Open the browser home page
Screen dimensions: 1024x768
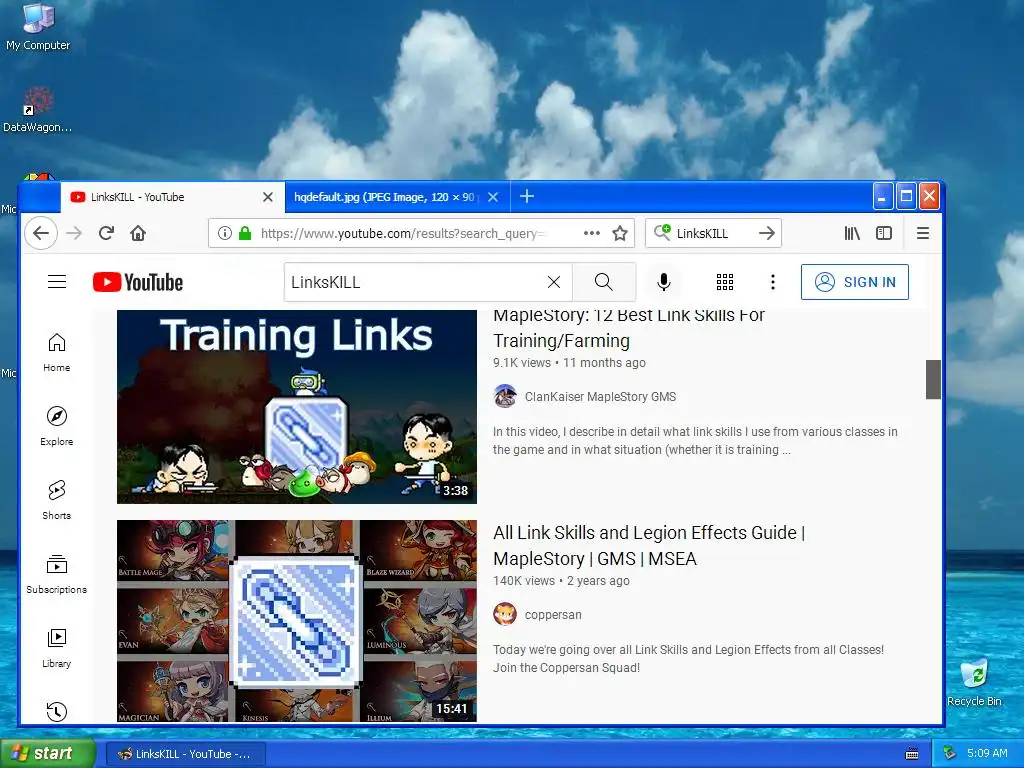[x=138, y=233]
